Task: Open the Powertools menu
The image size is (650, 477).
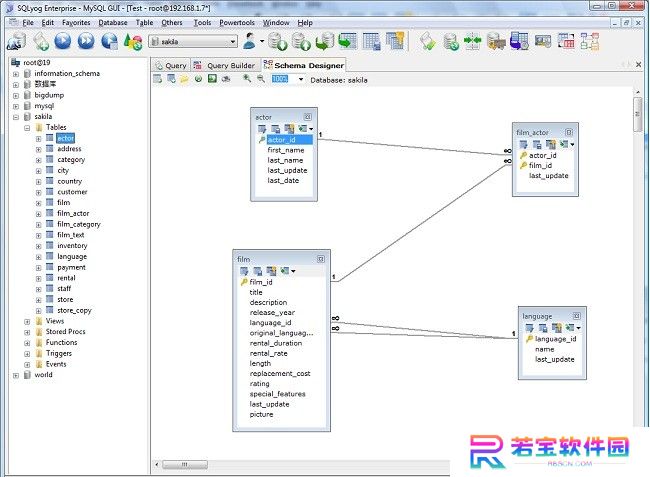Action: pos(237,22)
